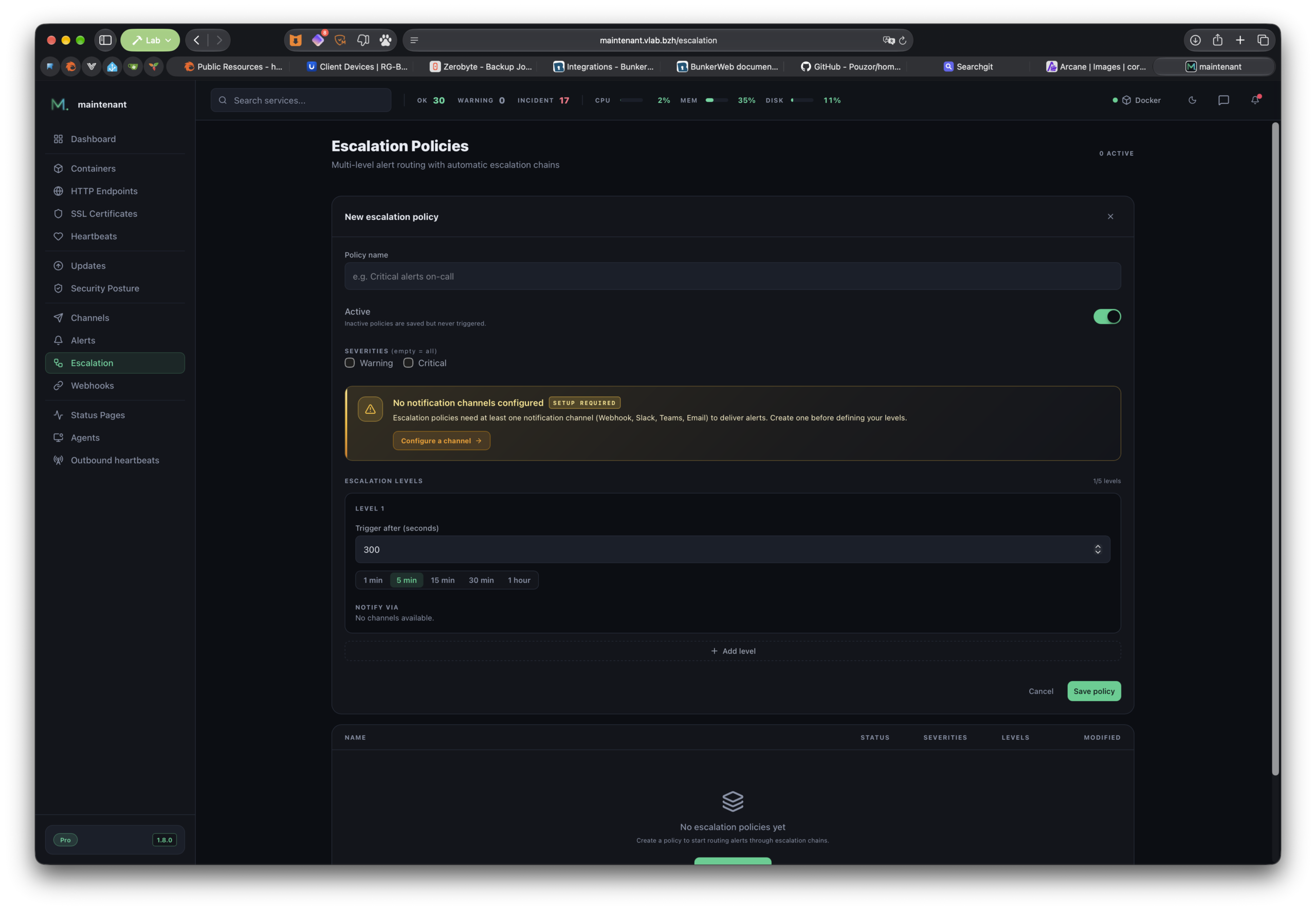1316x911 pixels.
Task: Click the maintenant logo icon
Action: [59, 104]
